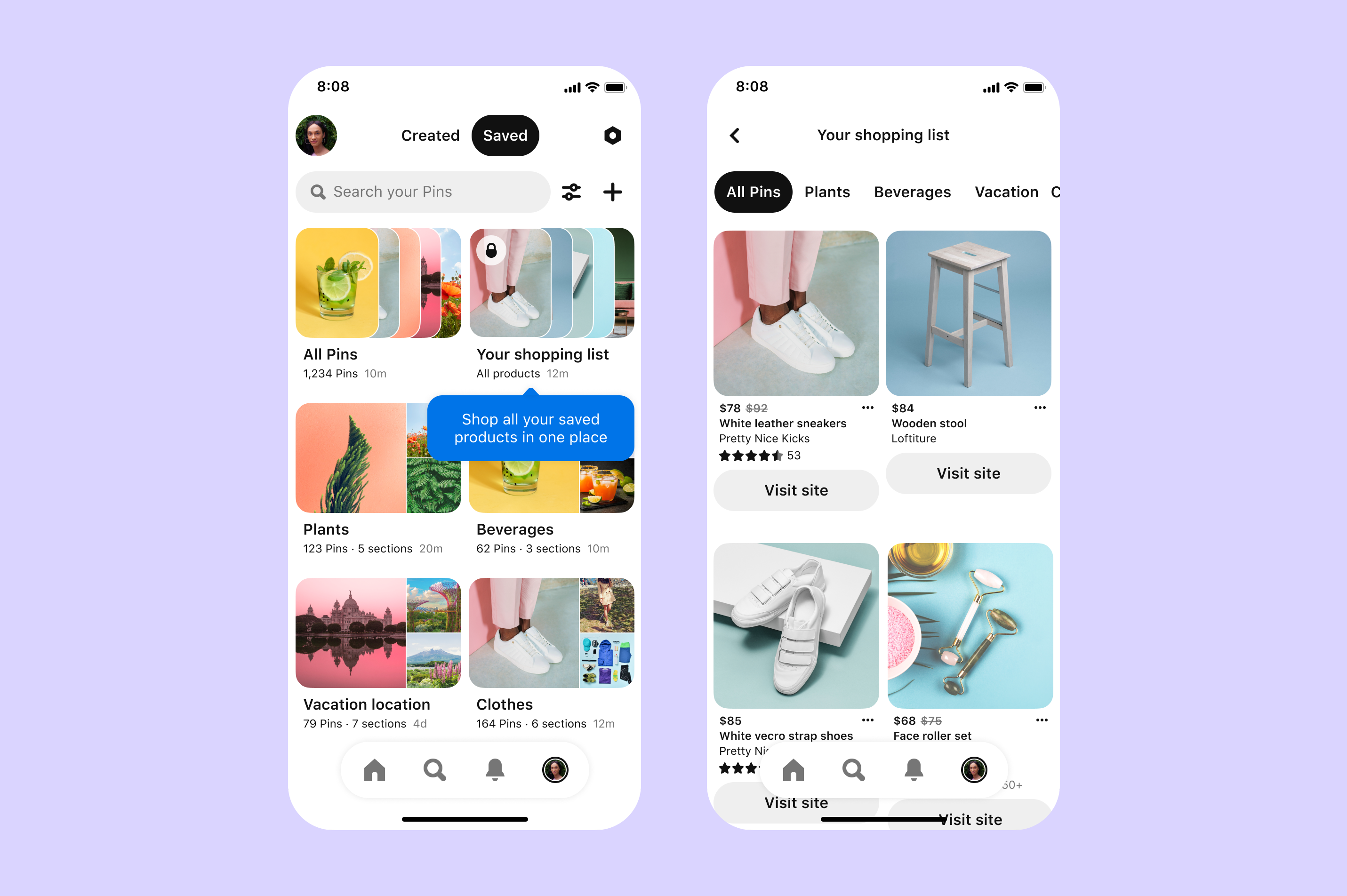1347x896 pixels.
Task: Tap the back arrow icon on shopping list
Action: tap(734, 135)
